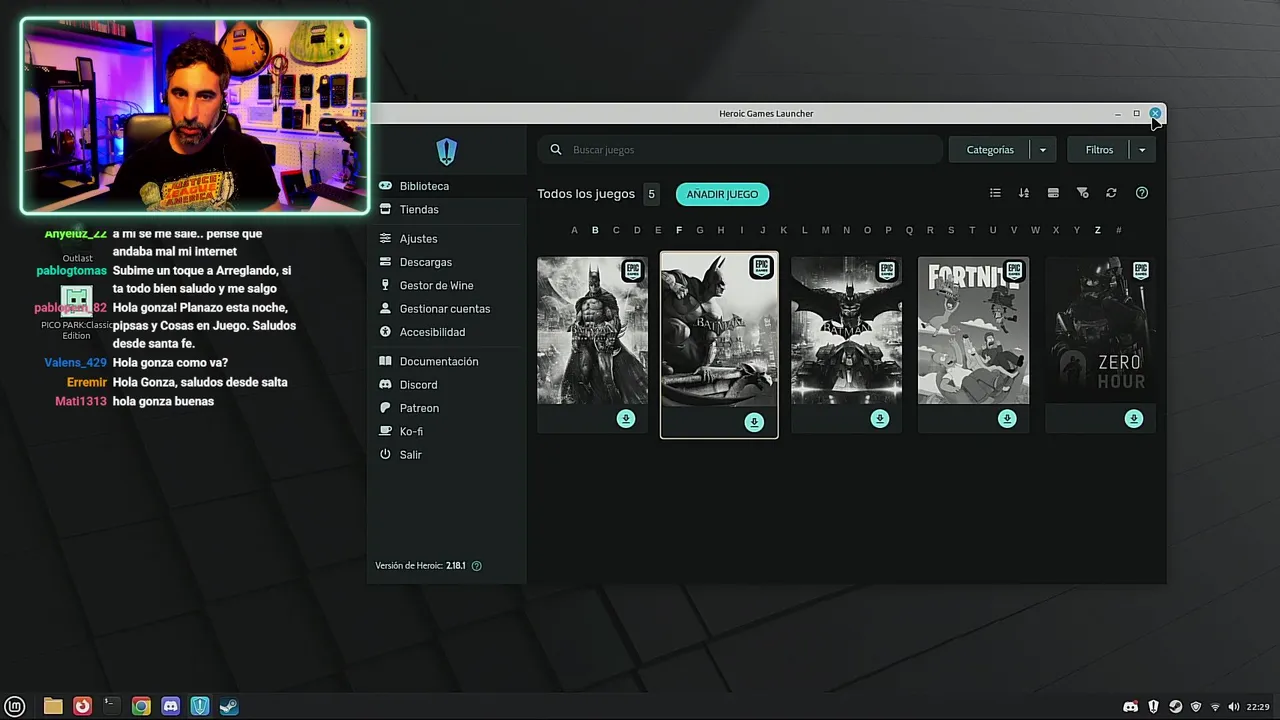Click the Todos los juegos heading
Screen dimensions: 1280x720
[x=586, y=194]
